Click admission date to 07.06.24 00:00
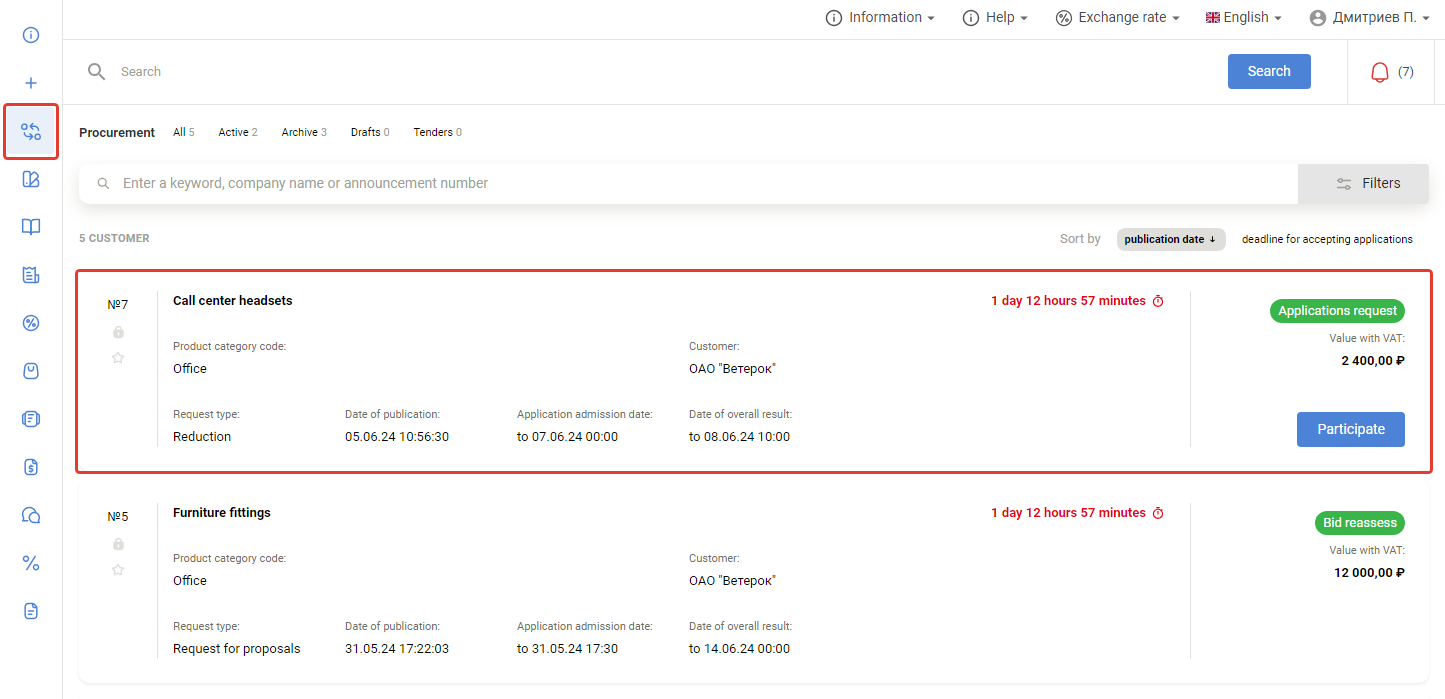The height and width of the screenshot is (699, 1445). point(568,437)
